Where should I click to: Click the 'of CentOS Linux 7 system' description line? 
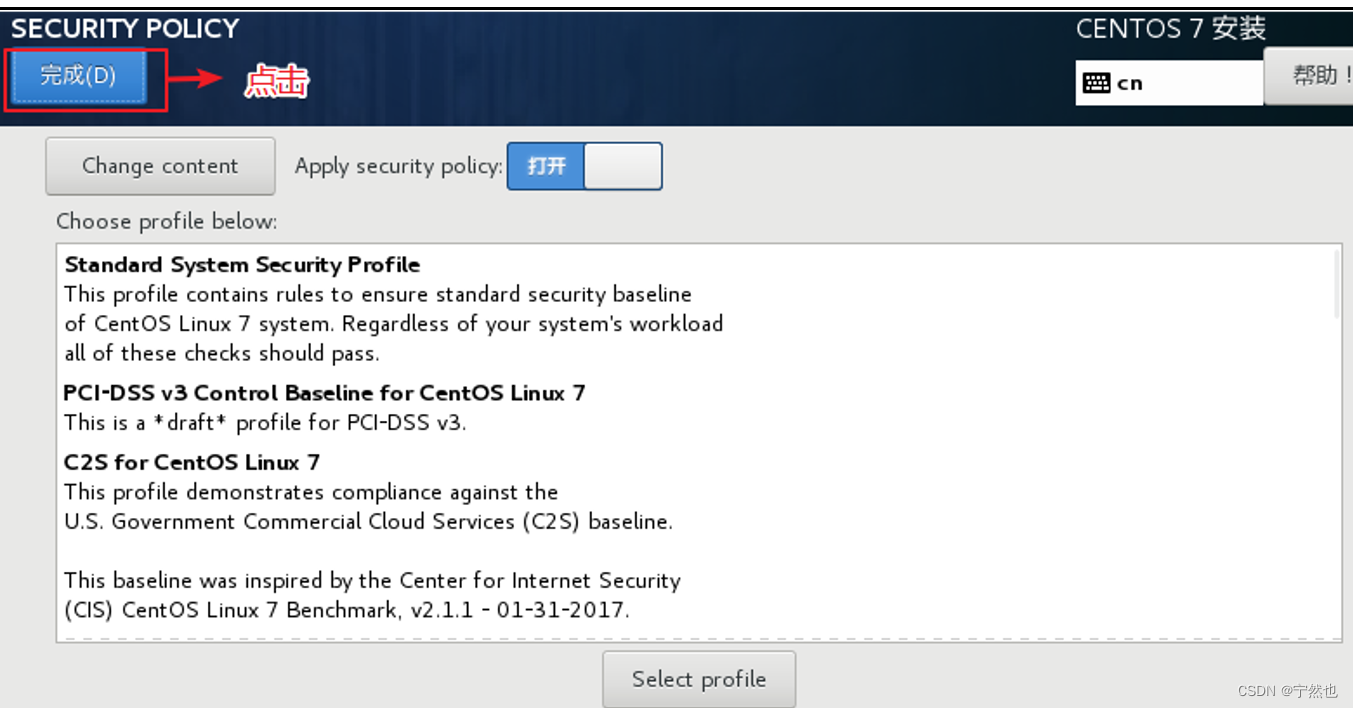coord(394,324)
